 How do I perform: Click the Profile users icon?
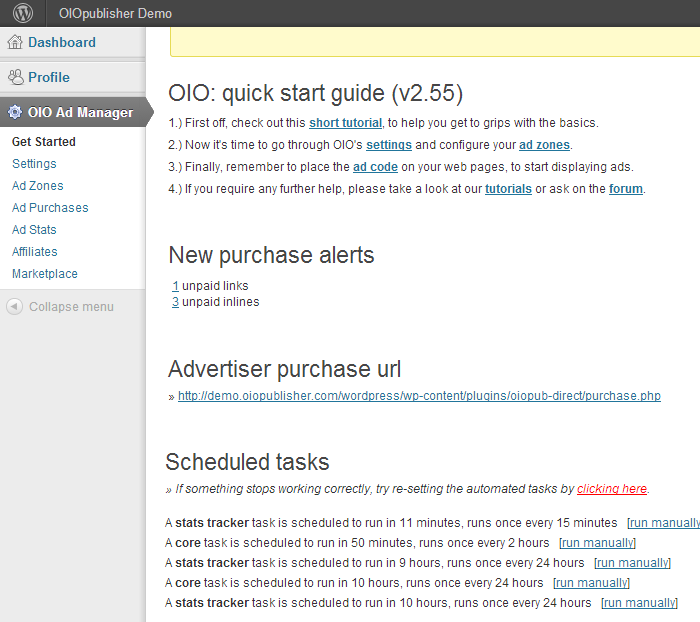[x=16, y=77]
